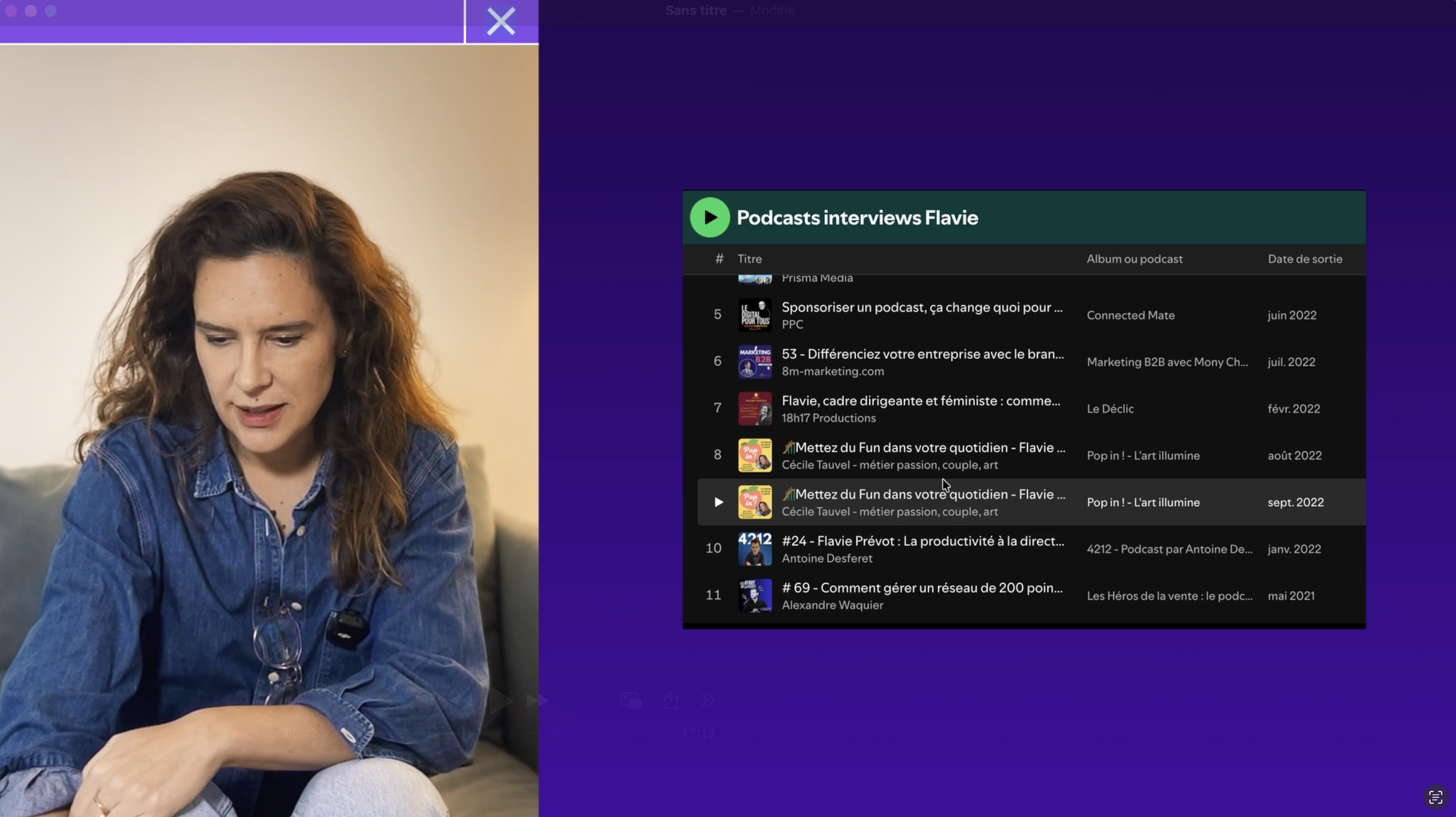Open the "4212 - Podcast par Antoine De..." link
The image size is (1456, 817).
pyautogui.click(x=1170, y=549)
